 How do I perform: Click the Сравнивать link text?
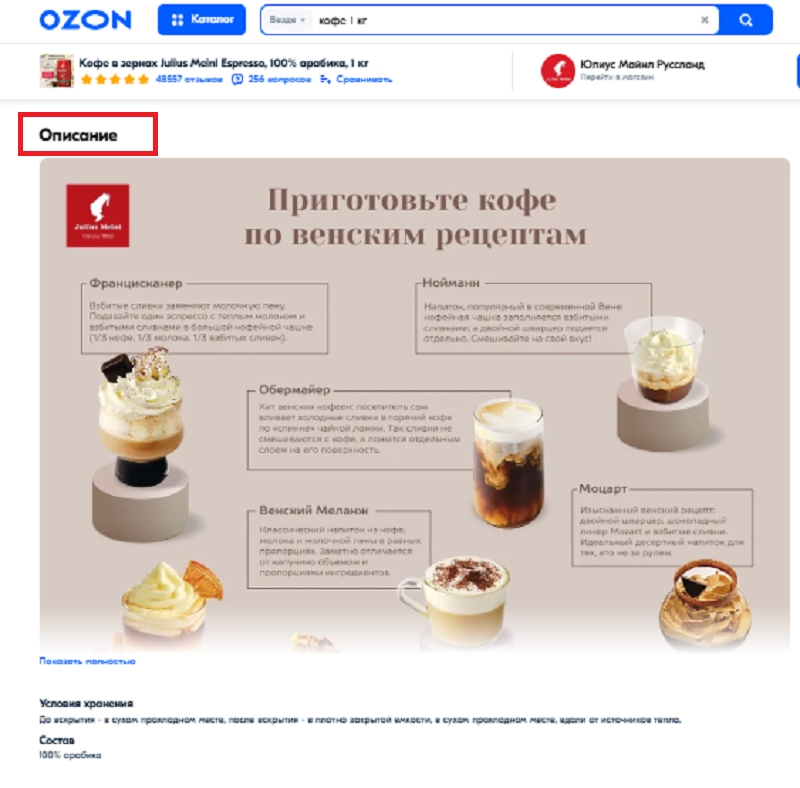[x=364, y=79]
